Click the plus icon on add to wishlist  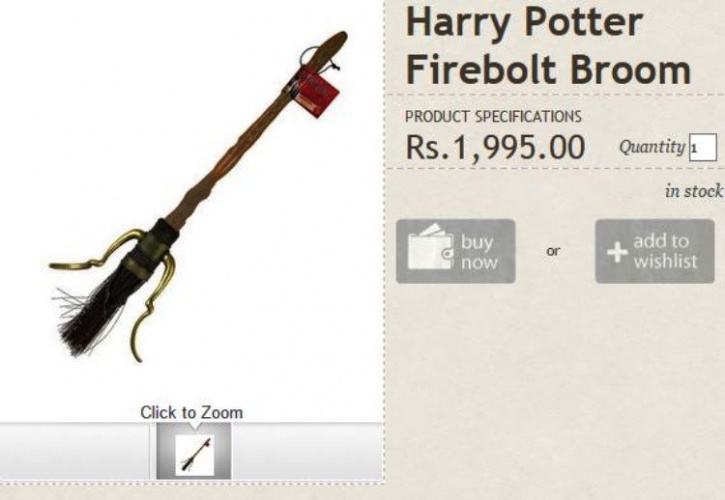617,252
